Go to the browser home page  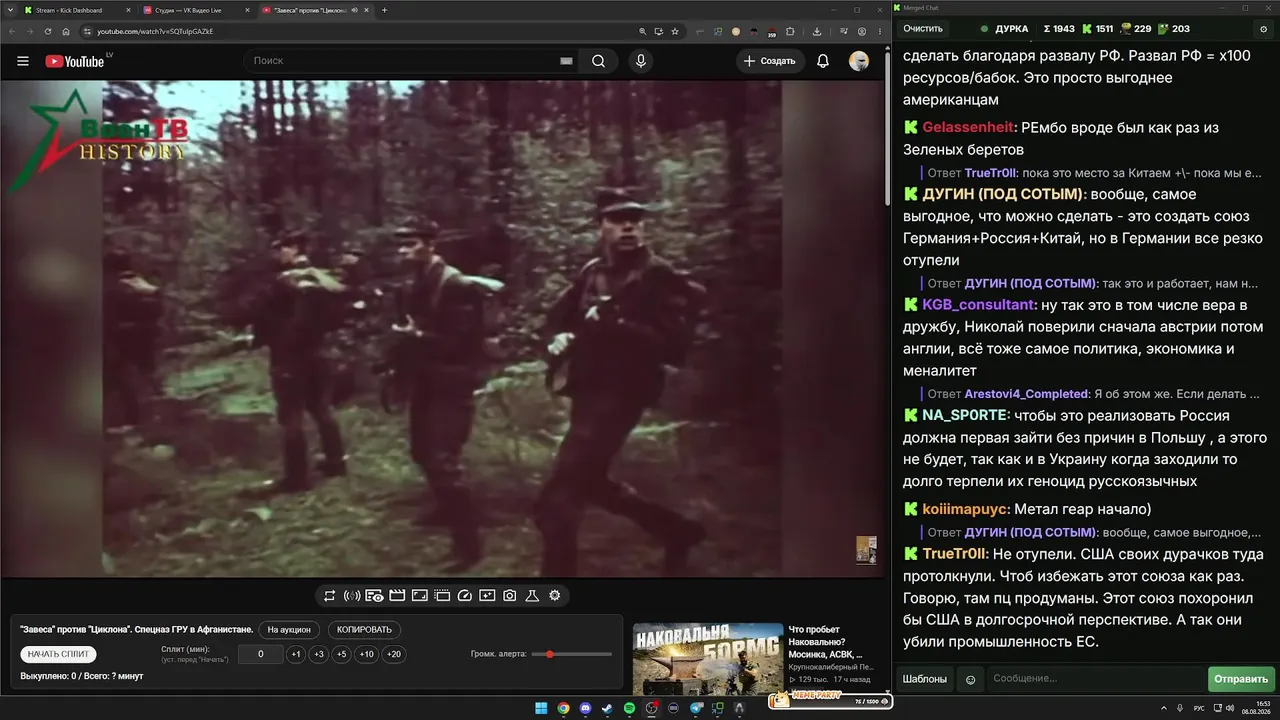(66, 31)
